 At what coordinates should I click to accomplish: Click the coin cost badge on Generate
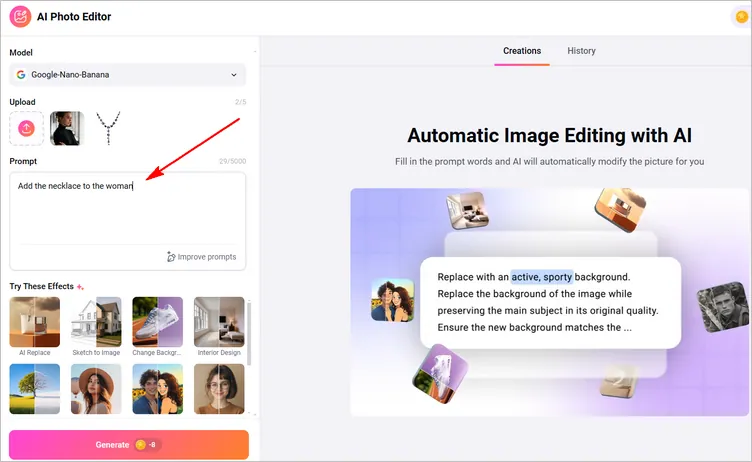point(148,445)
